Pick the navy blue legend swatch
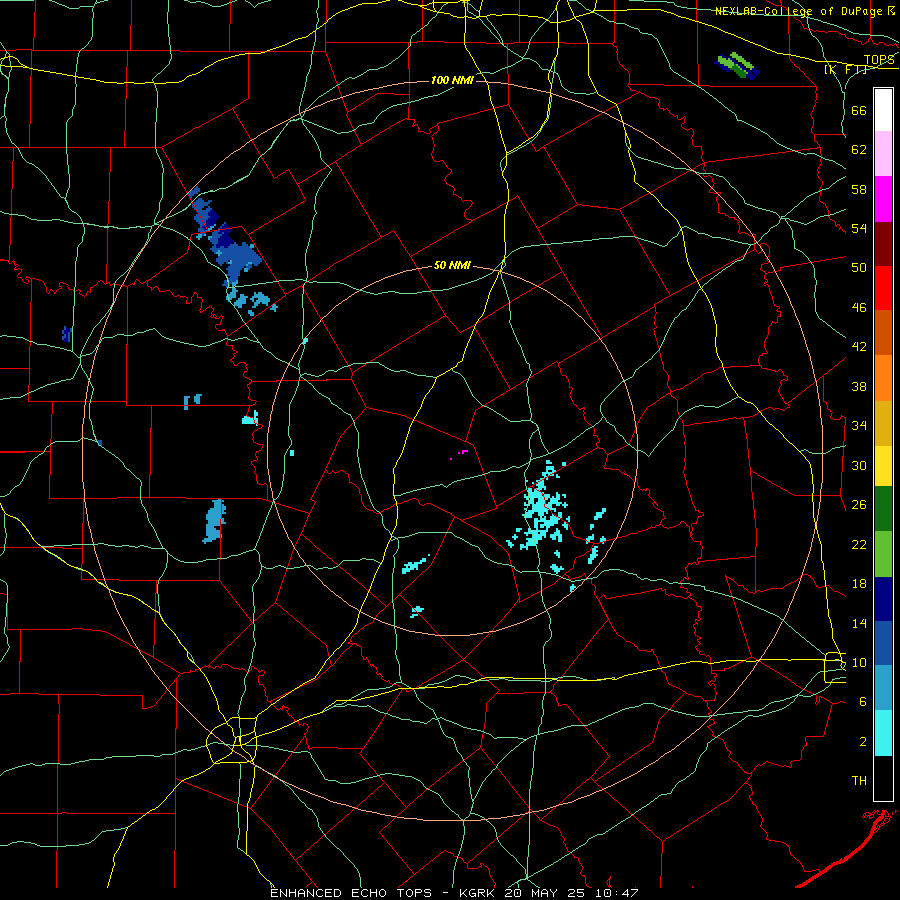Image resolution: width=900 pixels, height=900 pixels. click(883, 599)
